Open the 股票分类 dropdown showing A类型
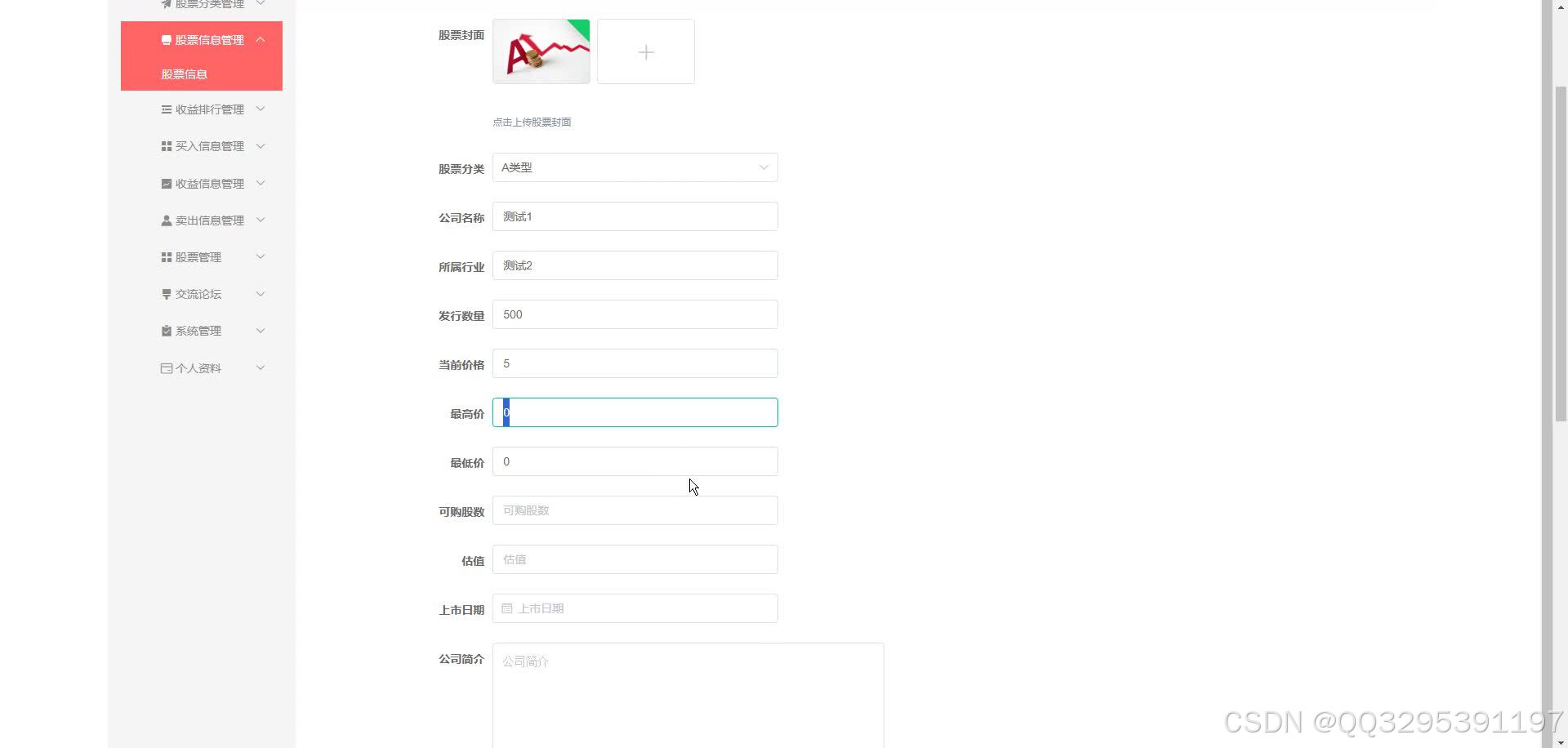1568x748 pixels. pyautogui.click(x=635, y=167)
